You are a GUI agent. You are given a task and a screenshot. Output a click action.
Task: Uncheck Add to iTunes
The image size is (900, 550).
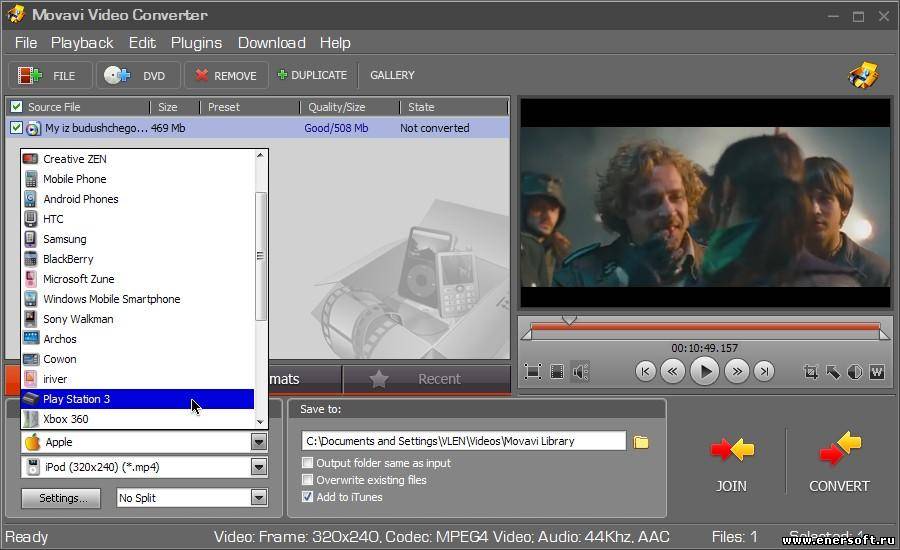click(308, 497)
